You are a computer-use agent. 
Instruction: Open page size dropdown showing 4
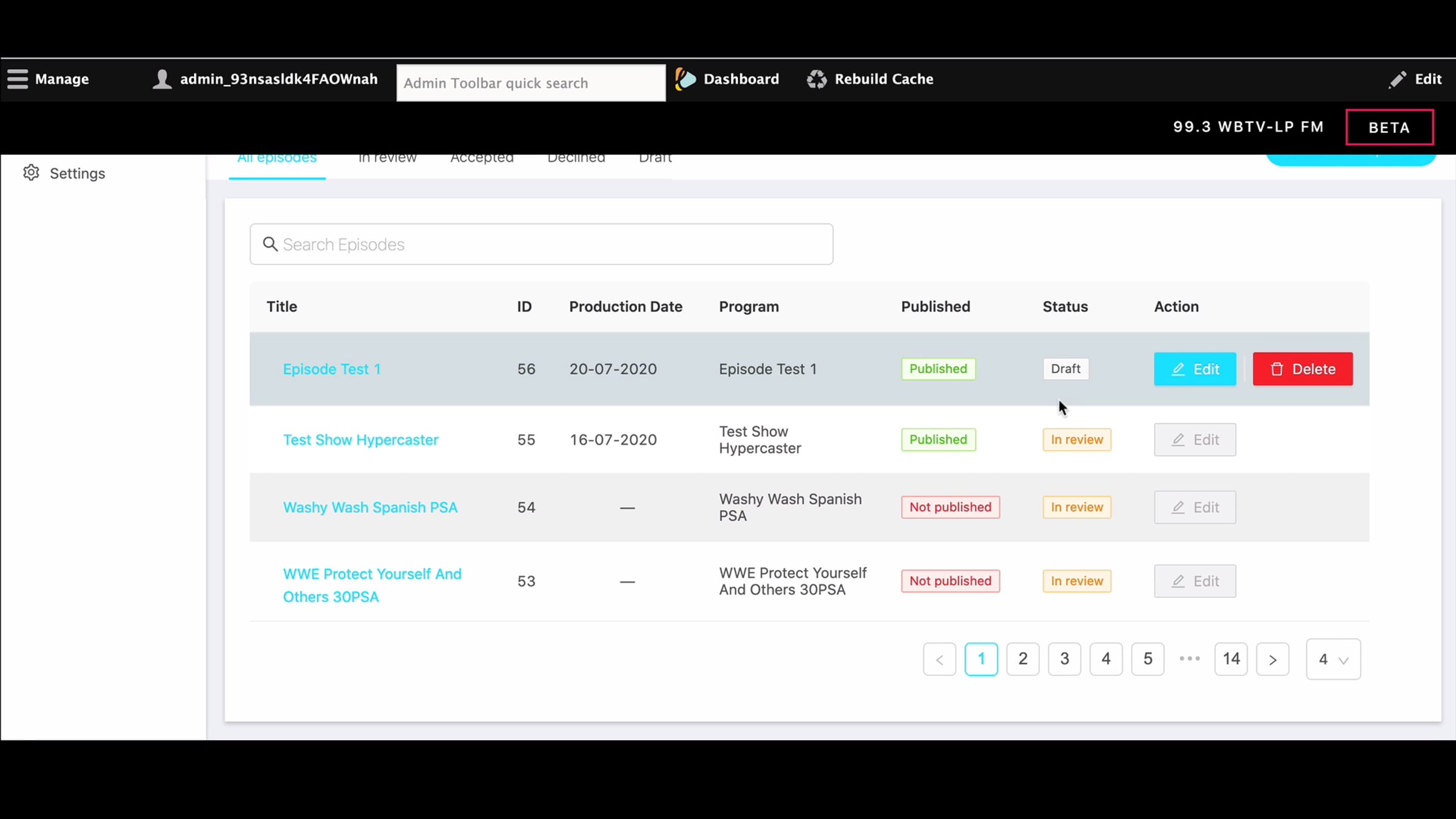point(1333,659)
